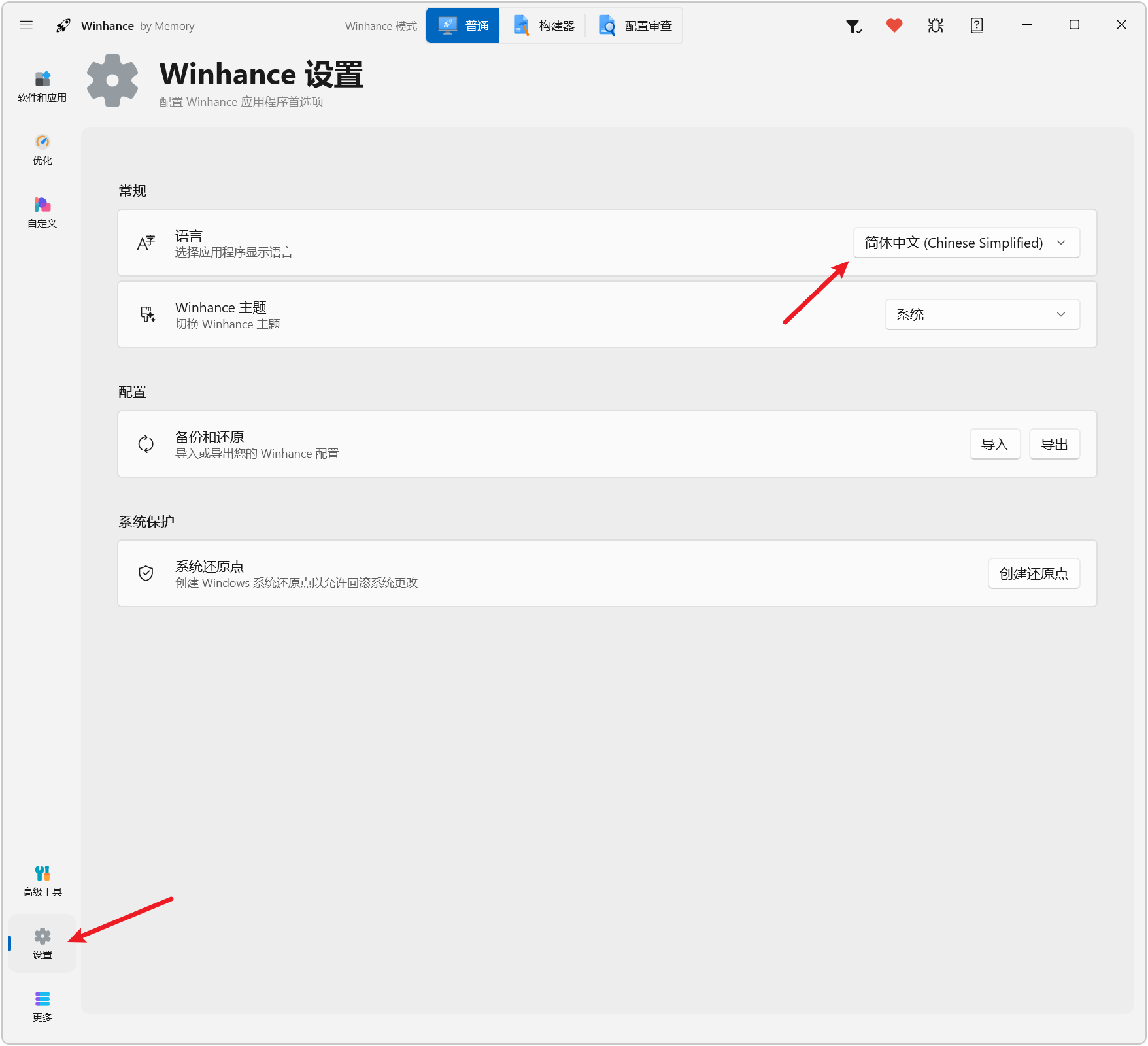The height and width of the screenshot is (1046, 1148).
Task: Click the 系统保护 section heading
Action: coord(146,522)
